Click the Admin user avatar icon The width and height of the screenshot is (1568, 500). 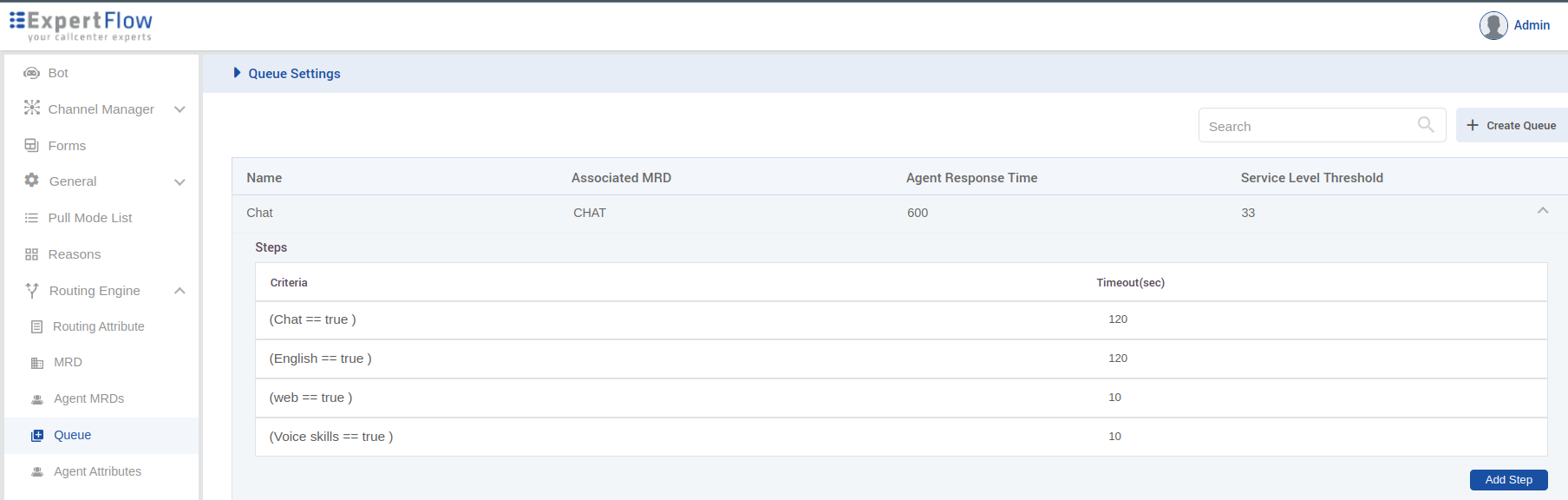tap(1493, 25)
